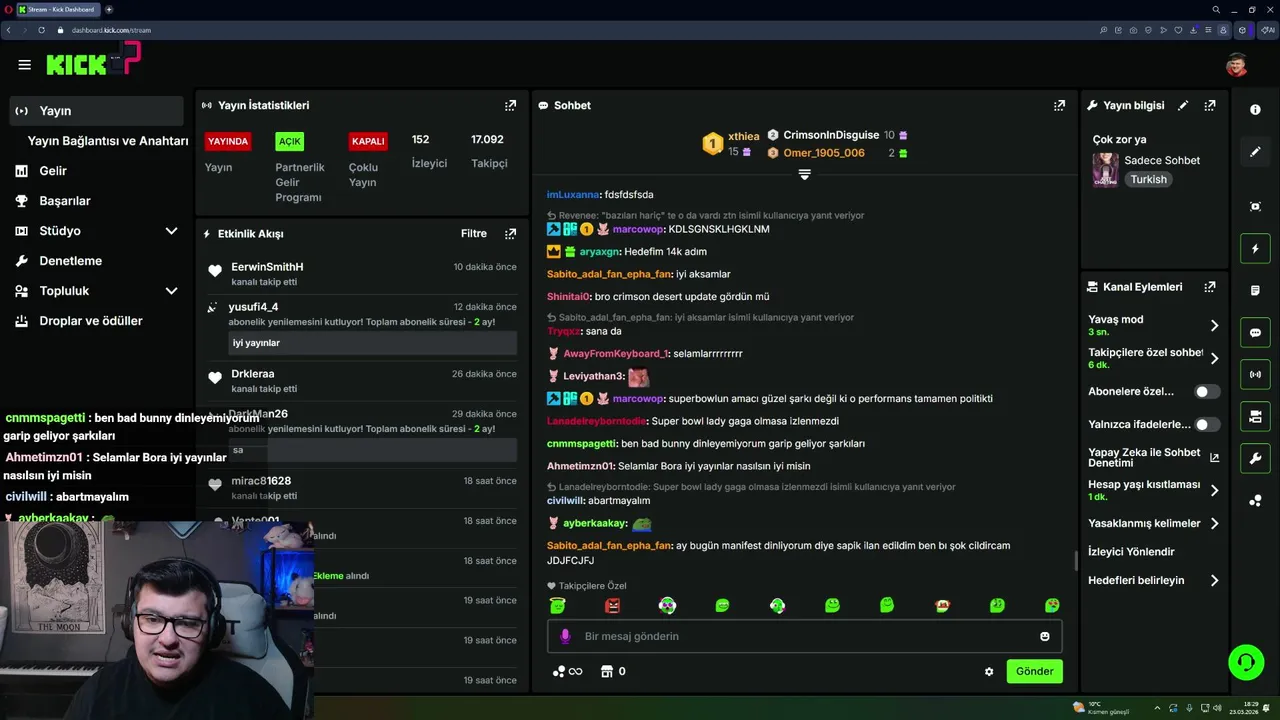1280x720 pixels.
Task: Open Başarılar in the sidebar
Action: (97, 201)
